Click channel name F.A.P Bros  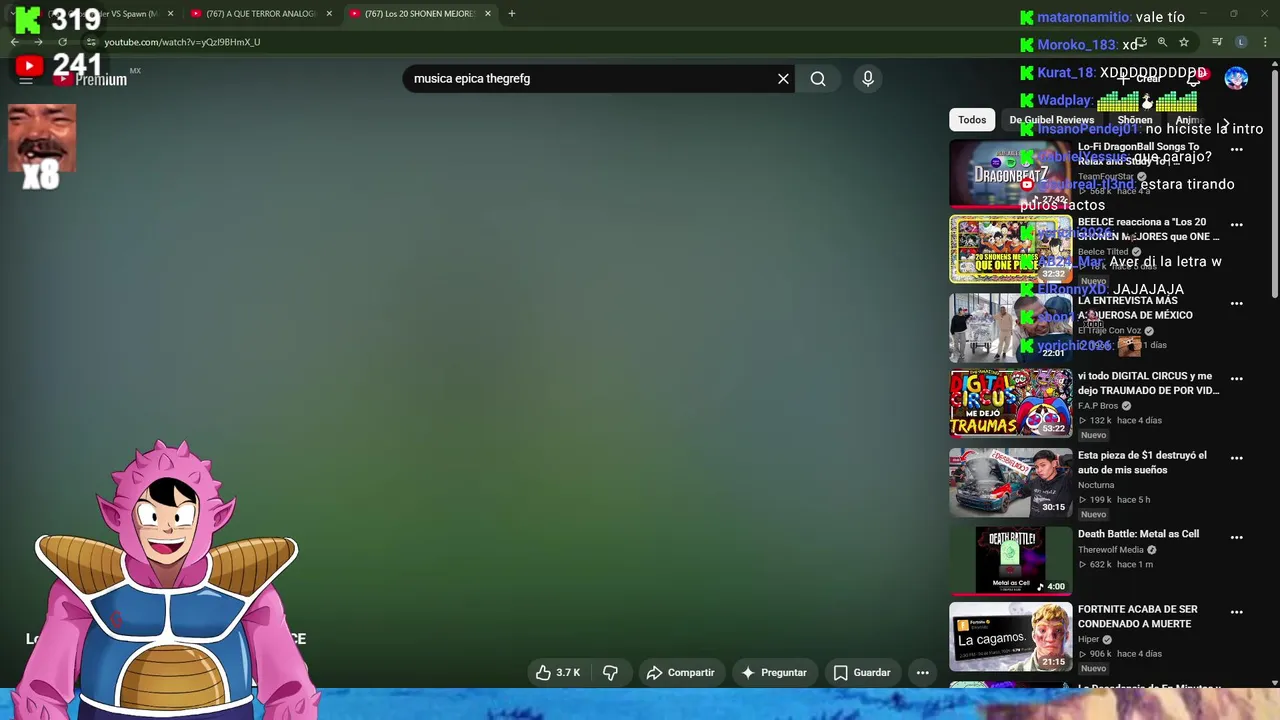pyautogui.click(x=1098, y=406)
